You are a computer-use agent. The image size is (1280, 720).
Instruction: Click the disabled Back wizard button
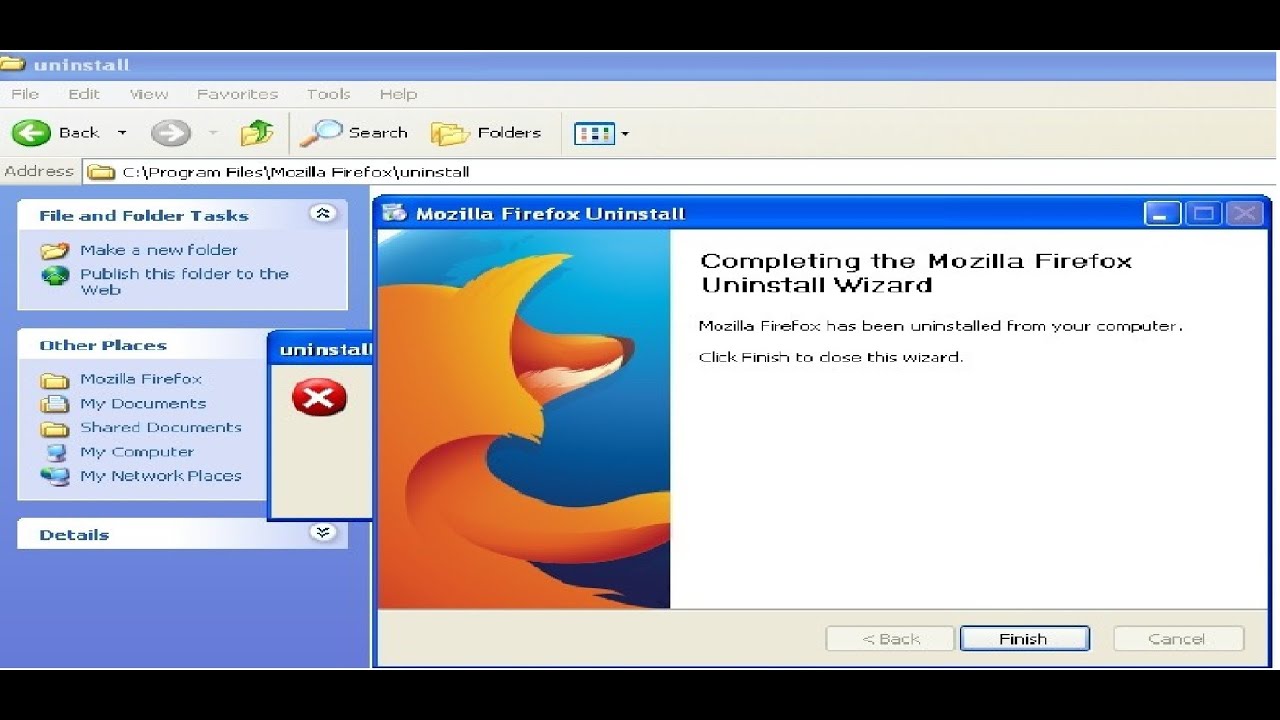pos(890,639)
